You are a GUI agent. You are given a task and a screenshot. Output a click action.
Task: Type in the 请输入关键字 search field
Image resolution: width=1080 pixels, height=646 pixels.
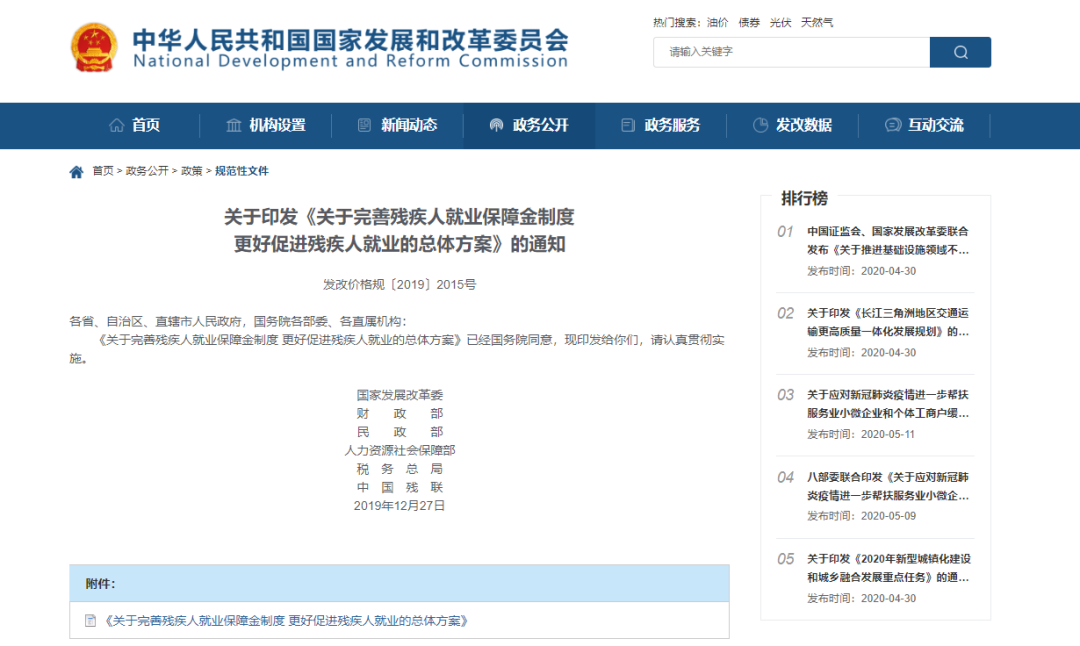(790, 52)
